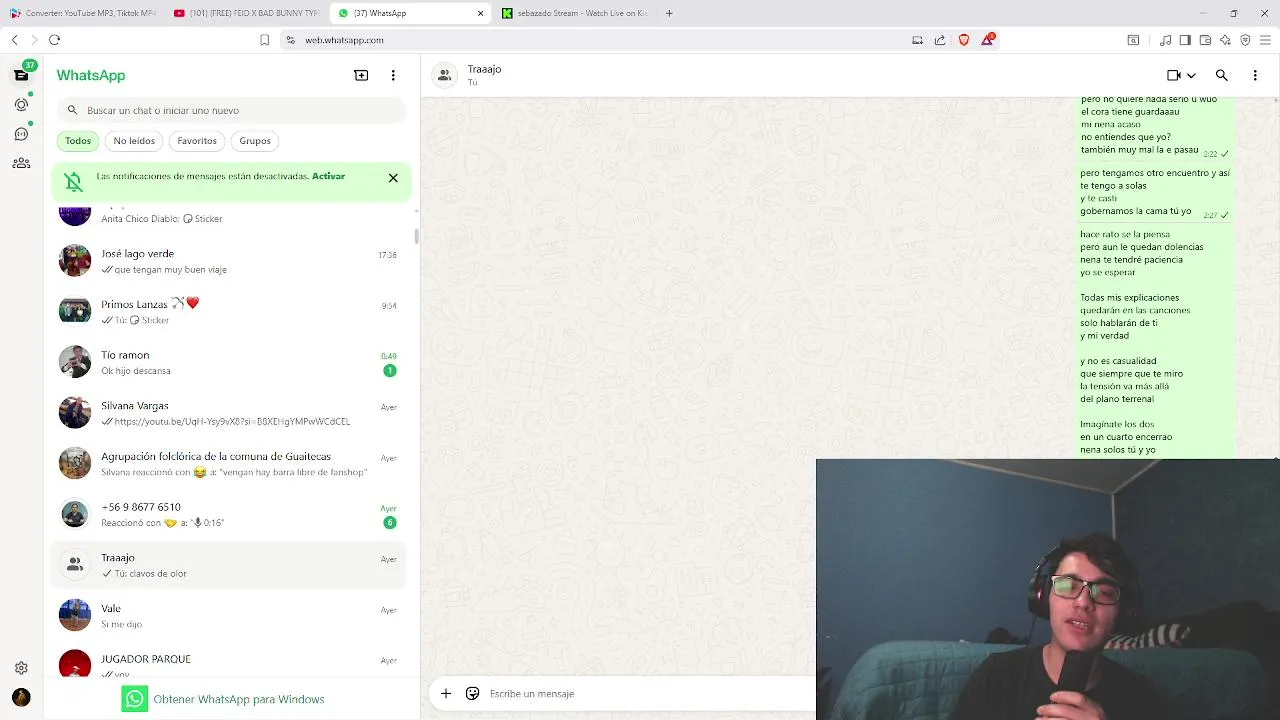
Task: Click Silvana Vargas profile picture
Action: 75,413
